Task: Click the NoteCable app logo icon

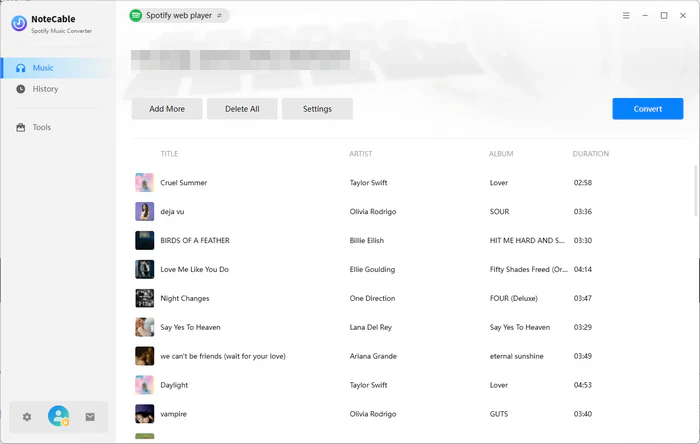Action: pos(19,23)
